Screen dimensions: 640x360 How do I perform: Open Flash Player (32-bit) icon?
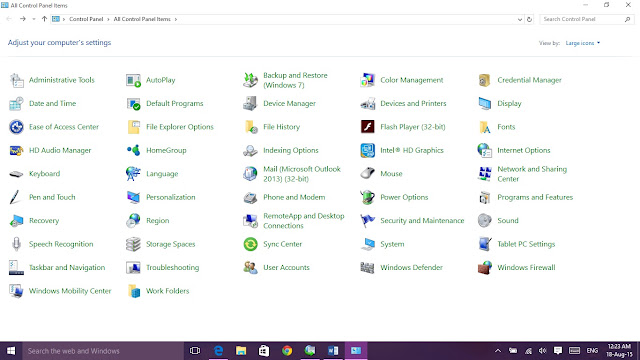(367, 127)
